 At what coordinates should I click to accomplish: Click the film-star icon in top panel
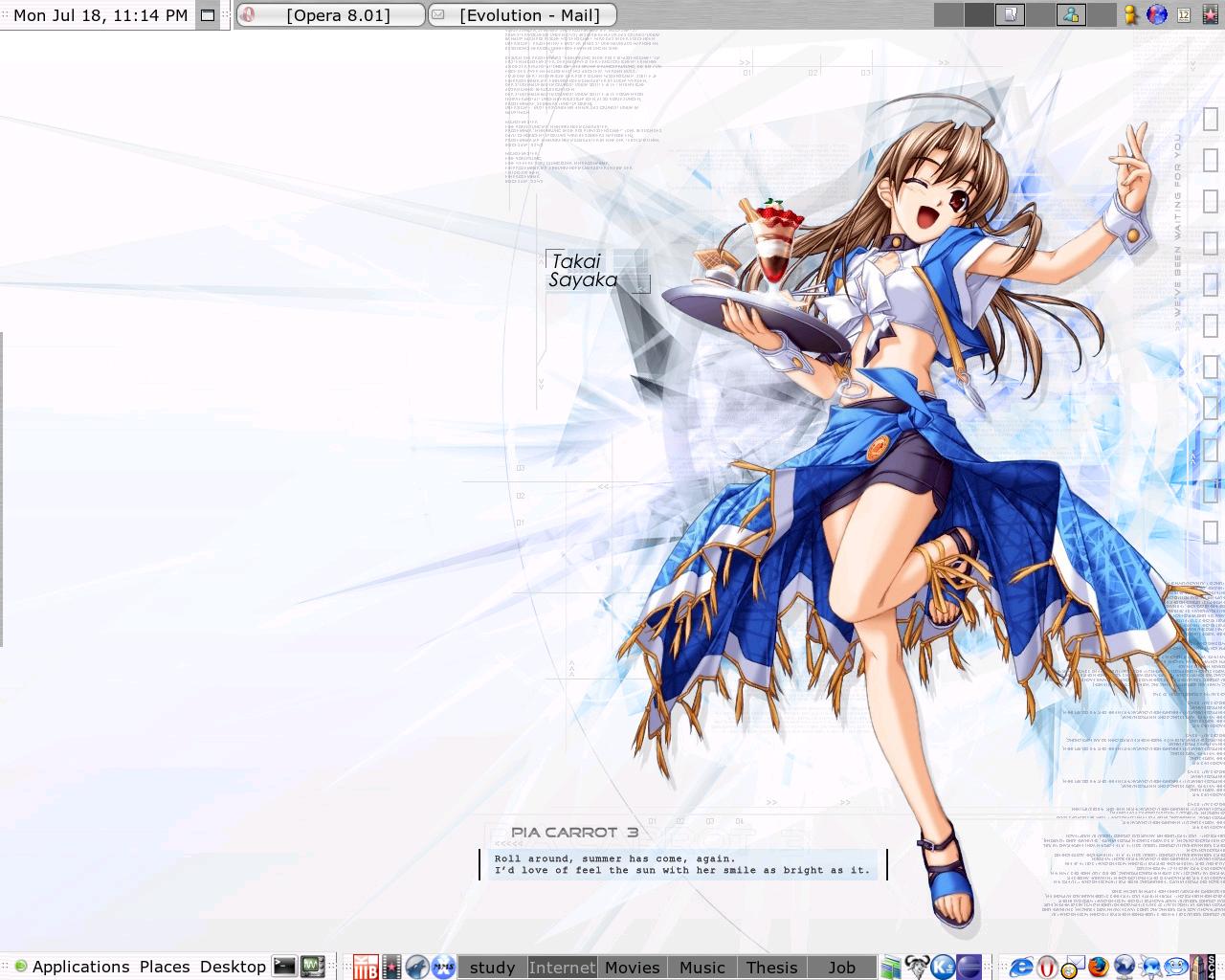1210,14
